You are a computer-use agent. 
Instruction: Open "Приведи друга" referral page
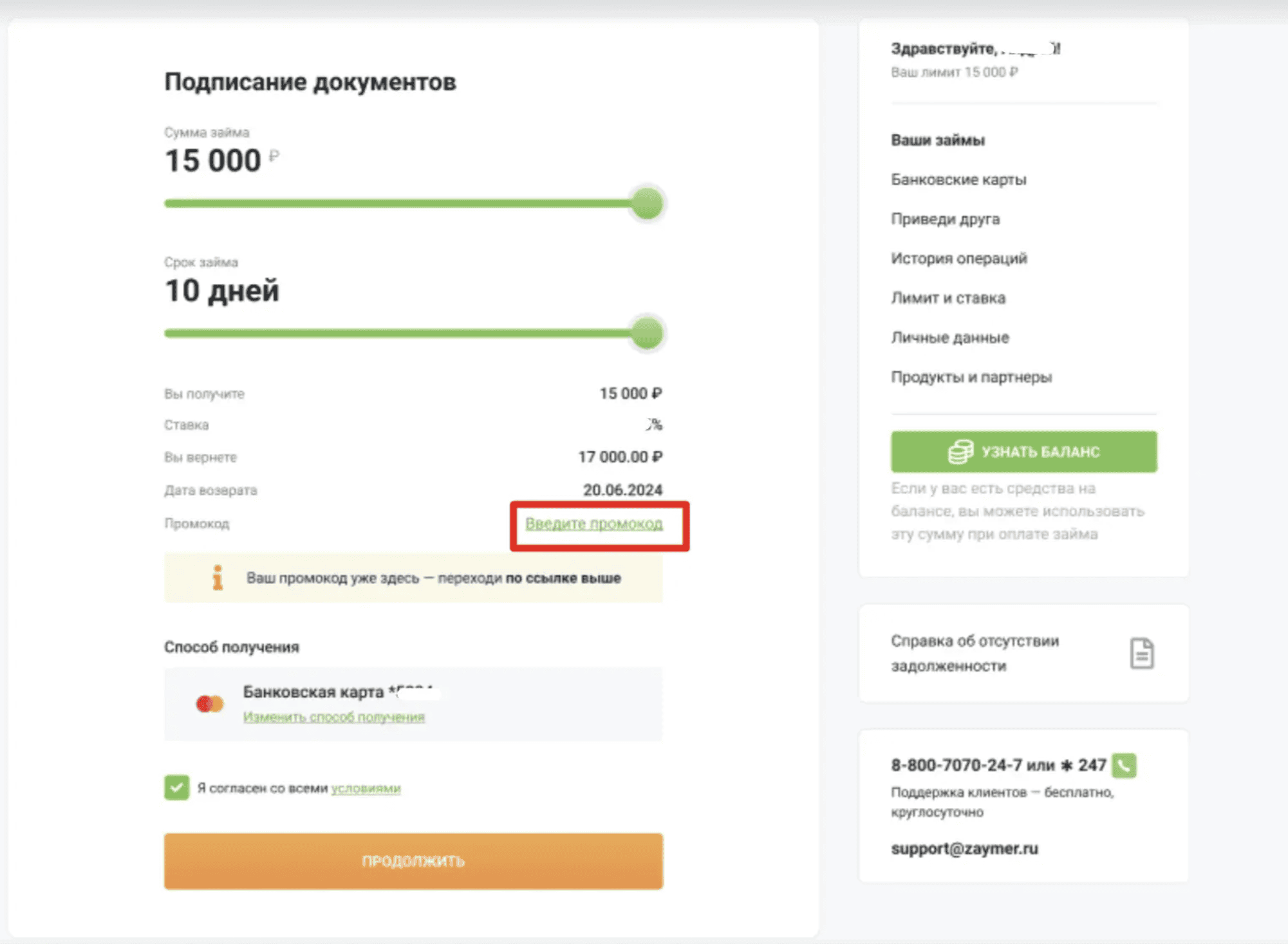click(945, 219)
